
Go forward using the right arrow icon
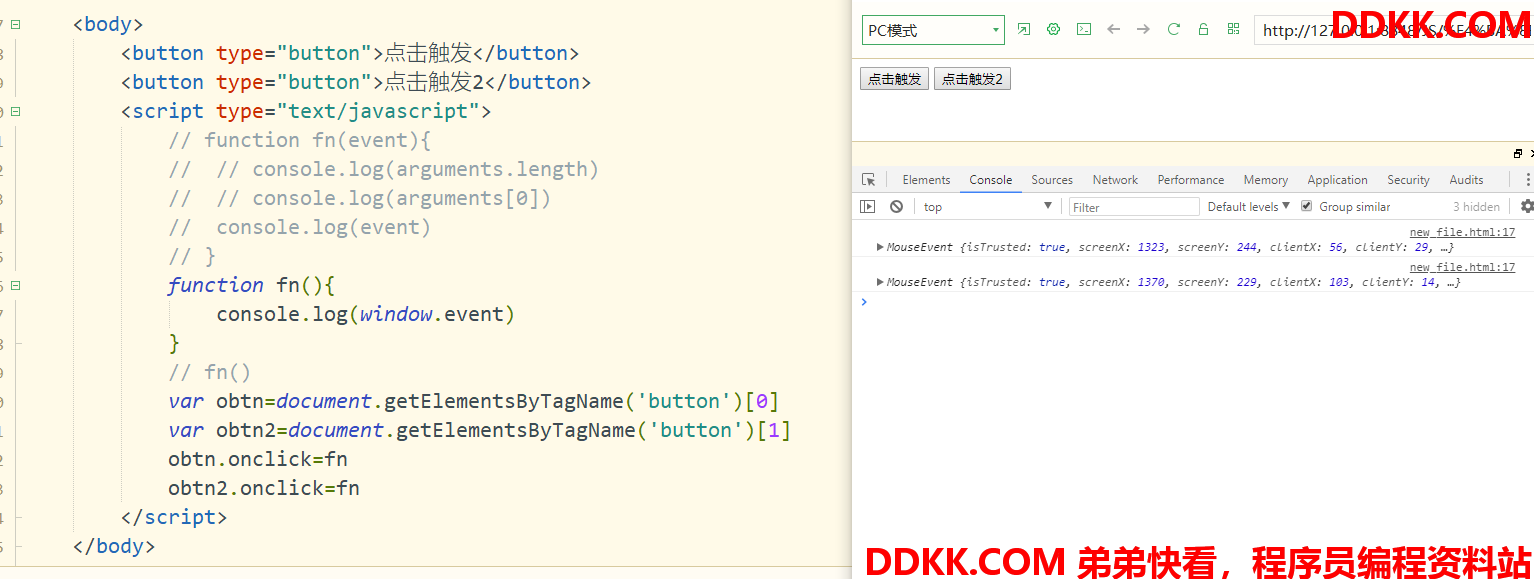click(x=1143, y=29)
